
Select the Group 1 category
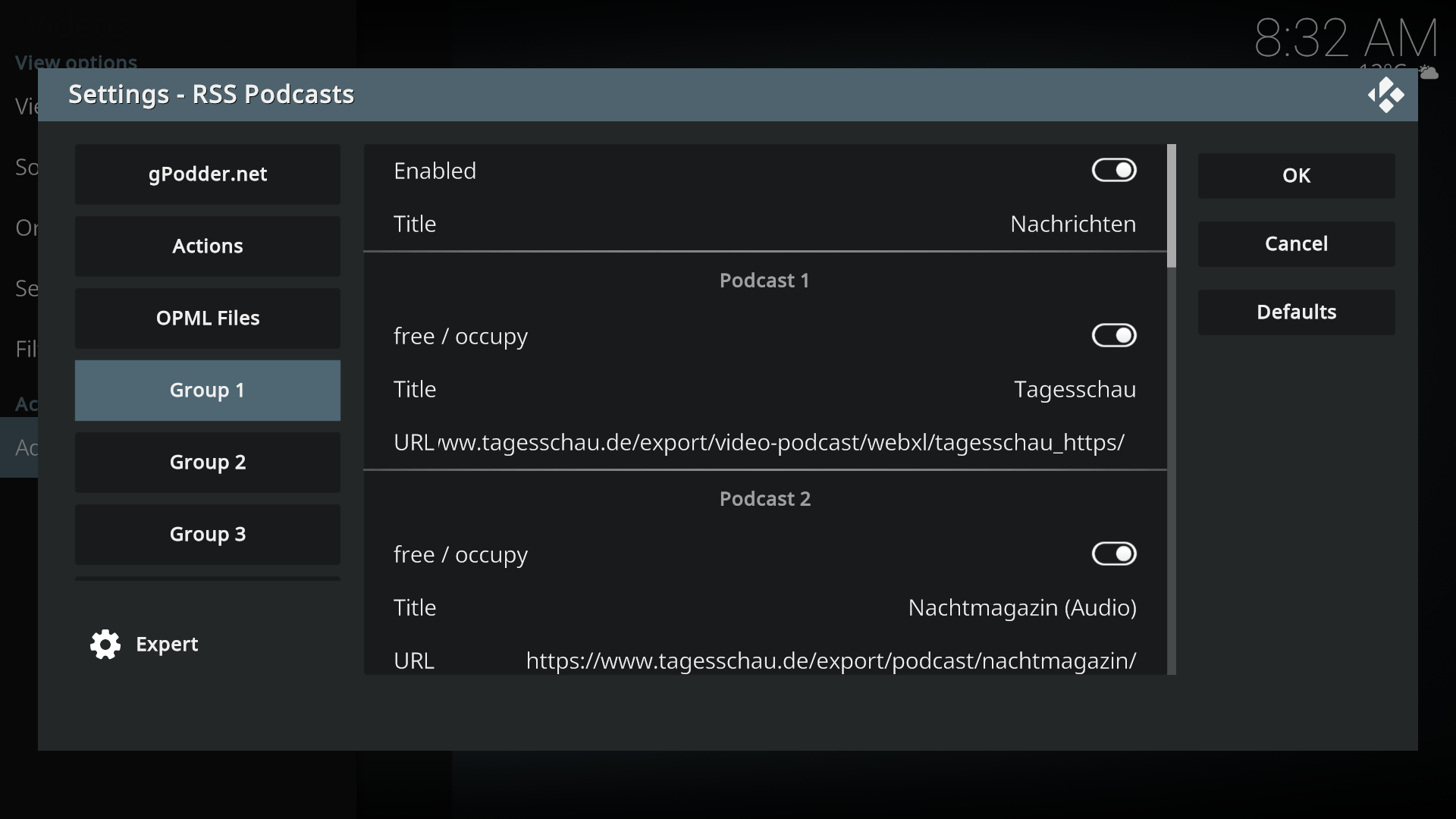click(207, 391)
